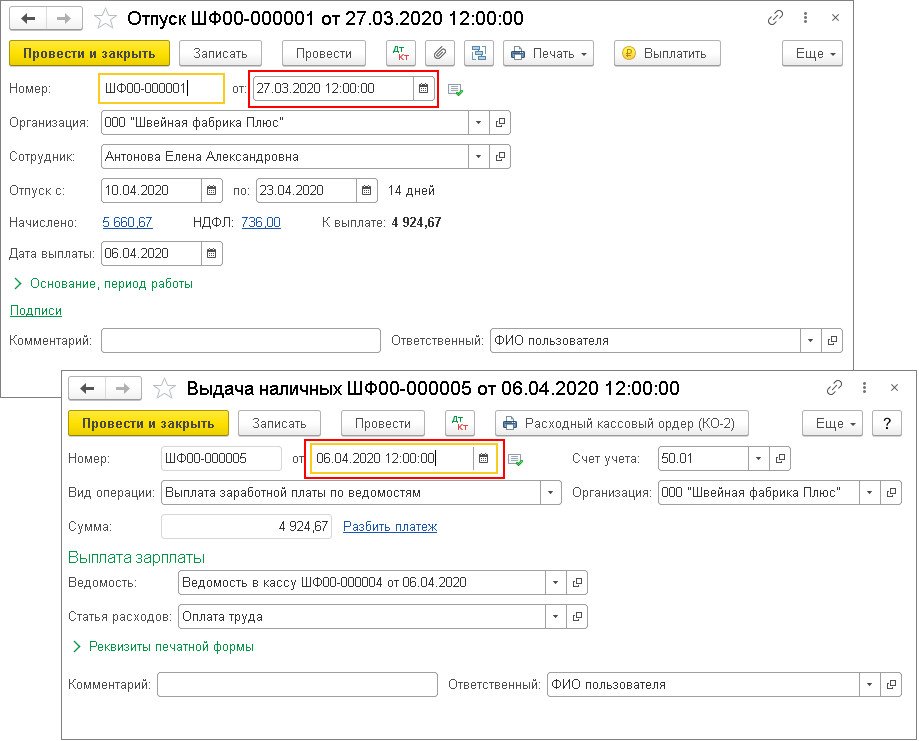Open the Организация dropdown in Отпуск form
Viewport: 919px width, 741px height.
pyautogui.click(x=479, y=123)
